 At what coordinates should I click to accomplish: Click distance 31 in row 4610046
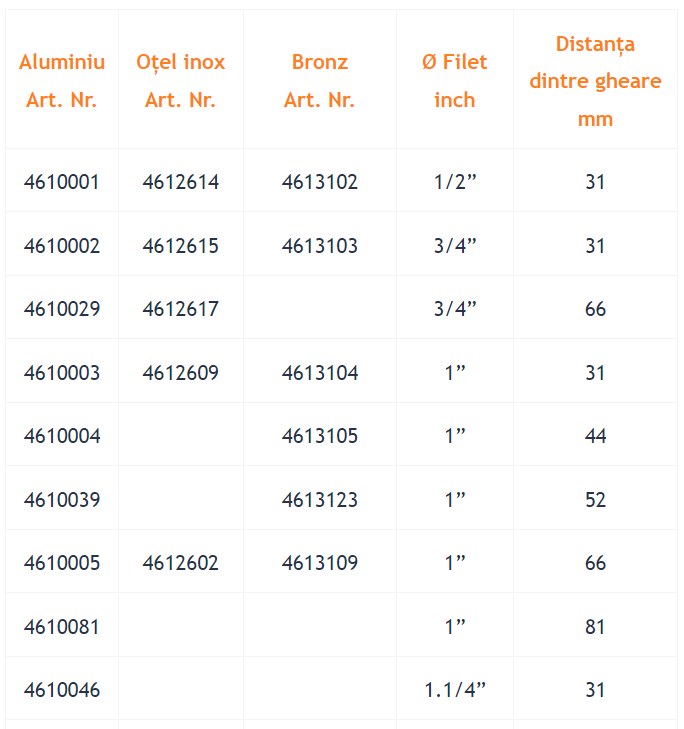click(595, 689)
